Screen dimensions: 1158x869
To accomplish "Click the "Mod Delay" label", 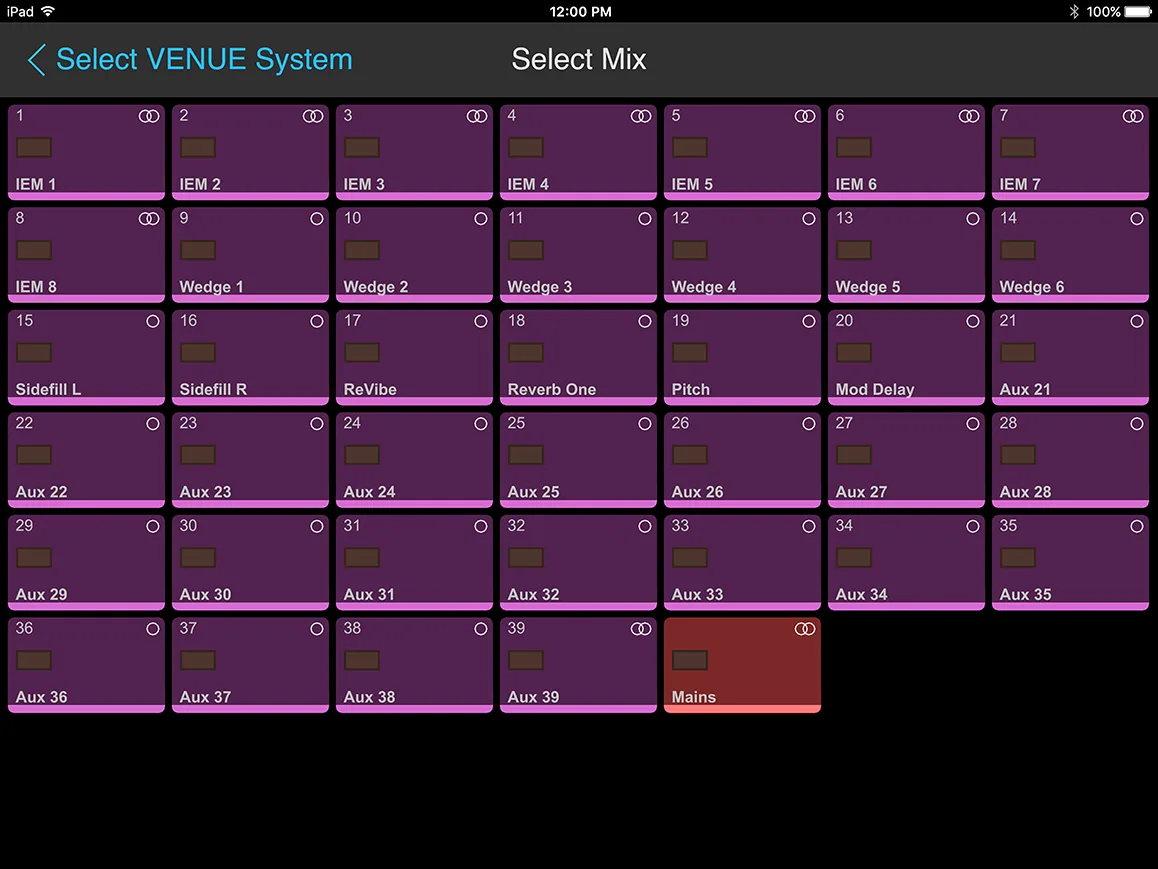I will (x=875, y=389).
